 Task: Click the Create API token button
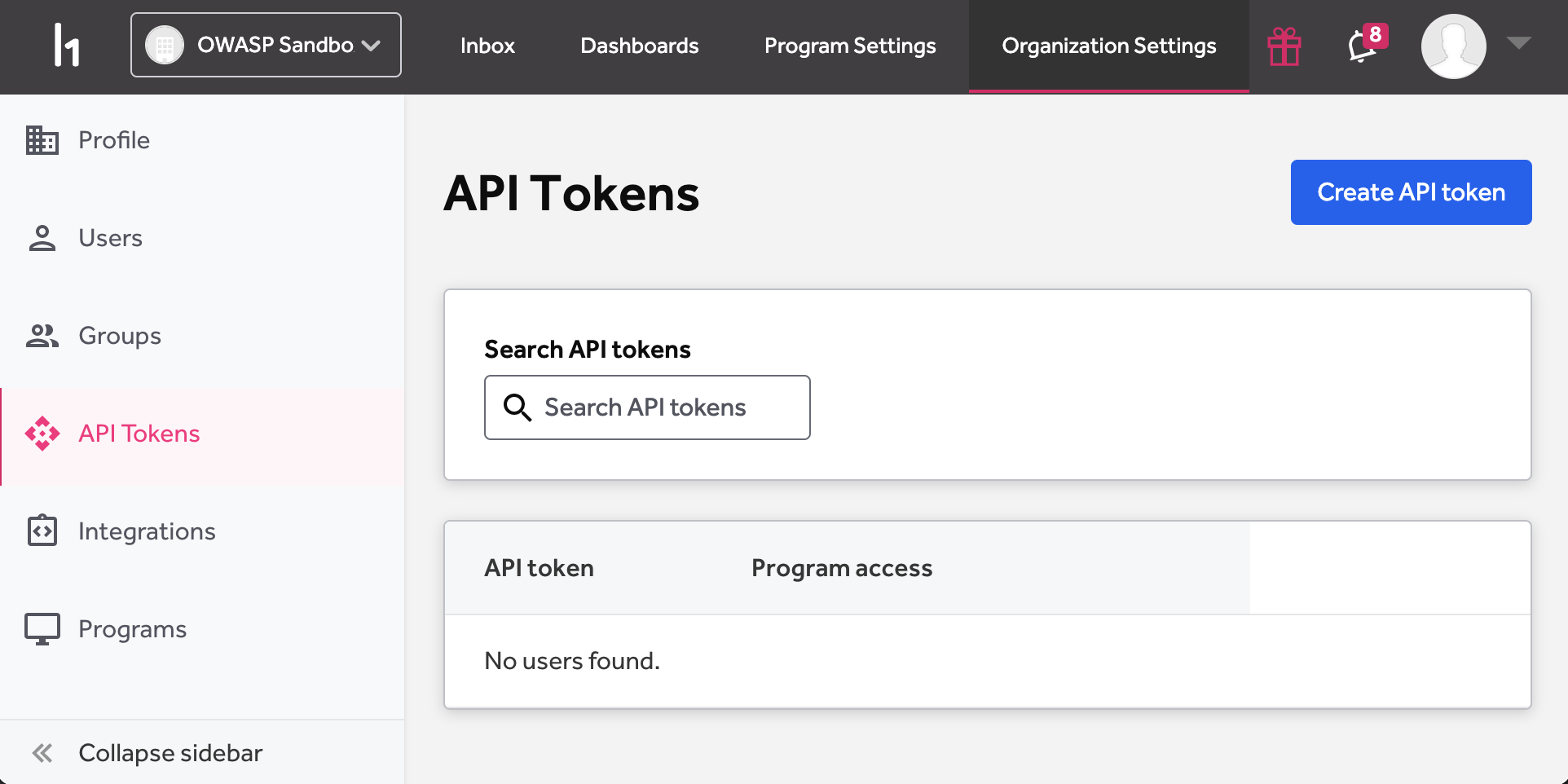pos(1411,192)
